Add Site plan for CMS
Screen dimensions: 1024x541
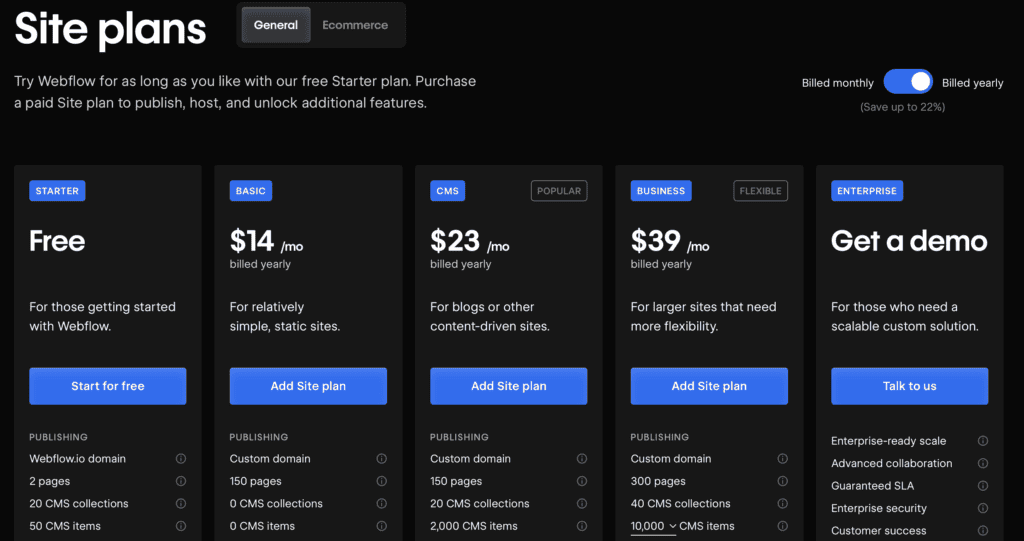click(x=509, y=386)
